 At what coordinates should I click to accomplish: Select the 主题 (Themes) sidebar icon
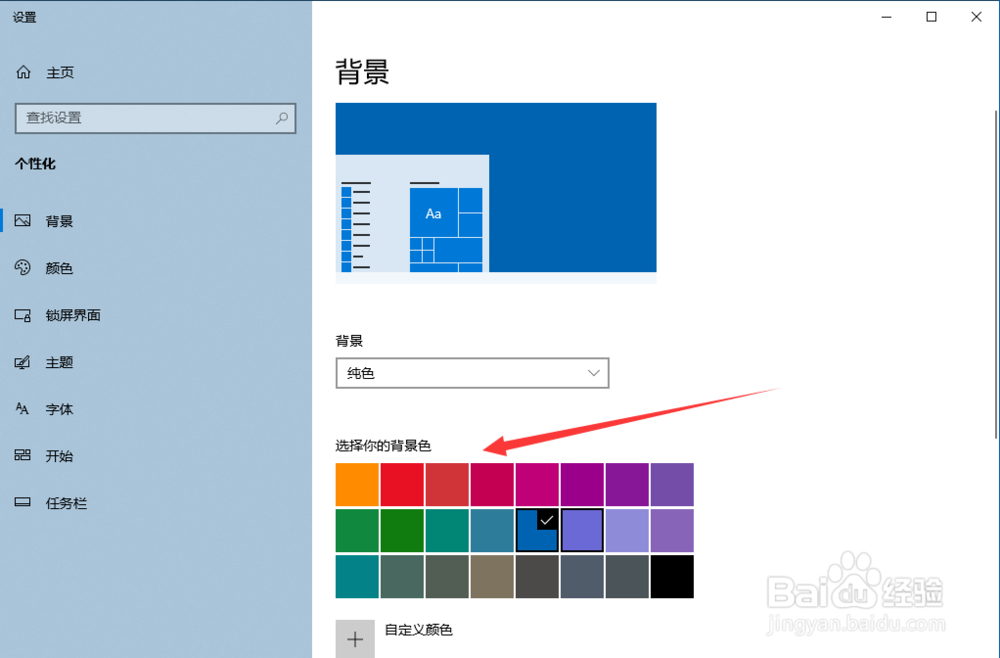28,362
